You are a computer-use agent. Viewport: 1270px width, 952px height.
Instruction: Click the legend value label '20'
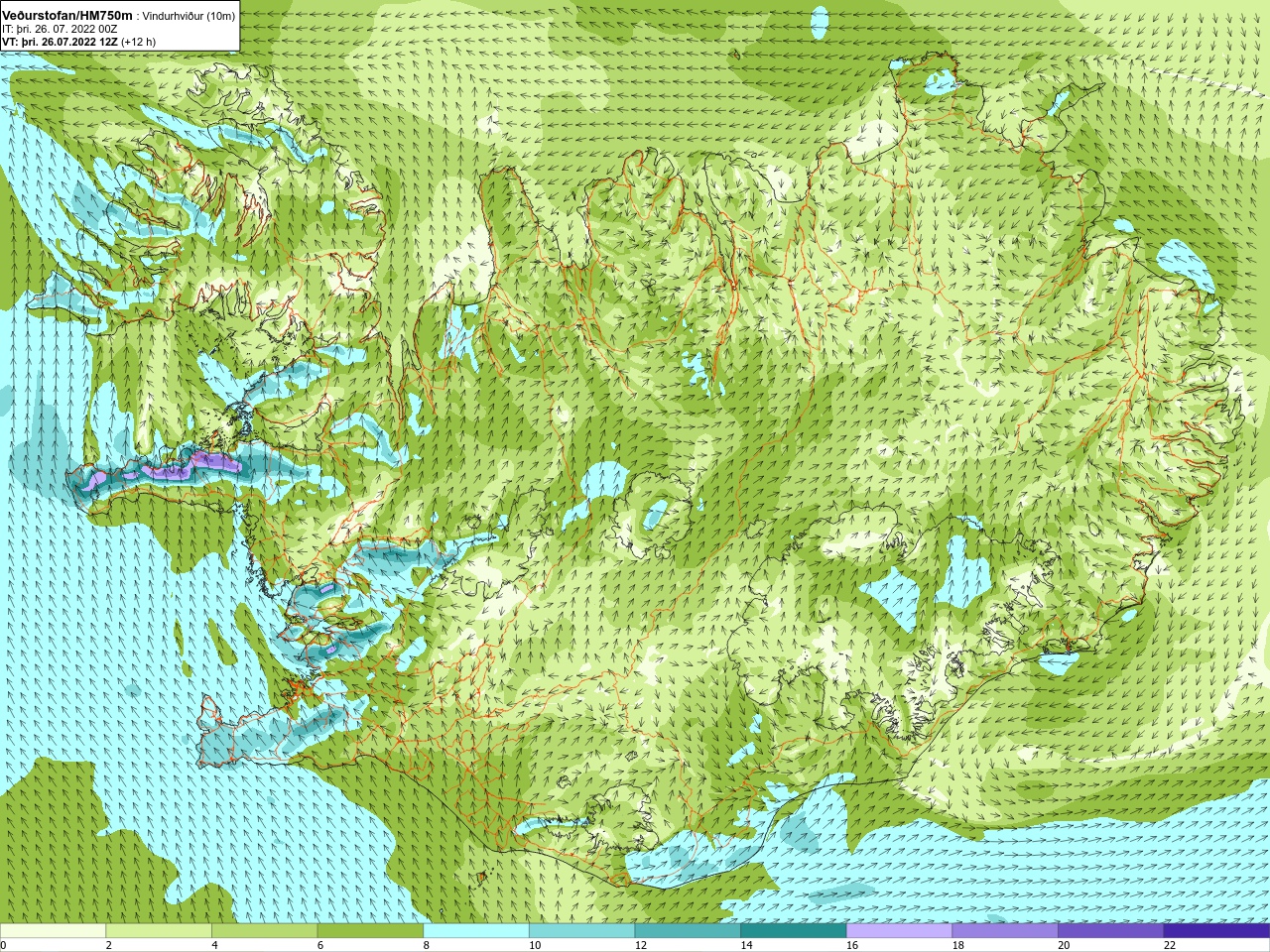point(1064,945)
